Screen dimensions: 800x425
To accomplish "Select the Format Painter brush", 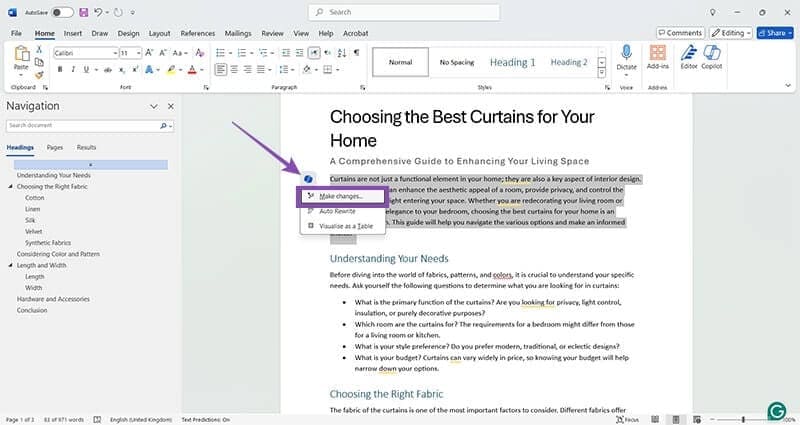I will coord(40,73).
